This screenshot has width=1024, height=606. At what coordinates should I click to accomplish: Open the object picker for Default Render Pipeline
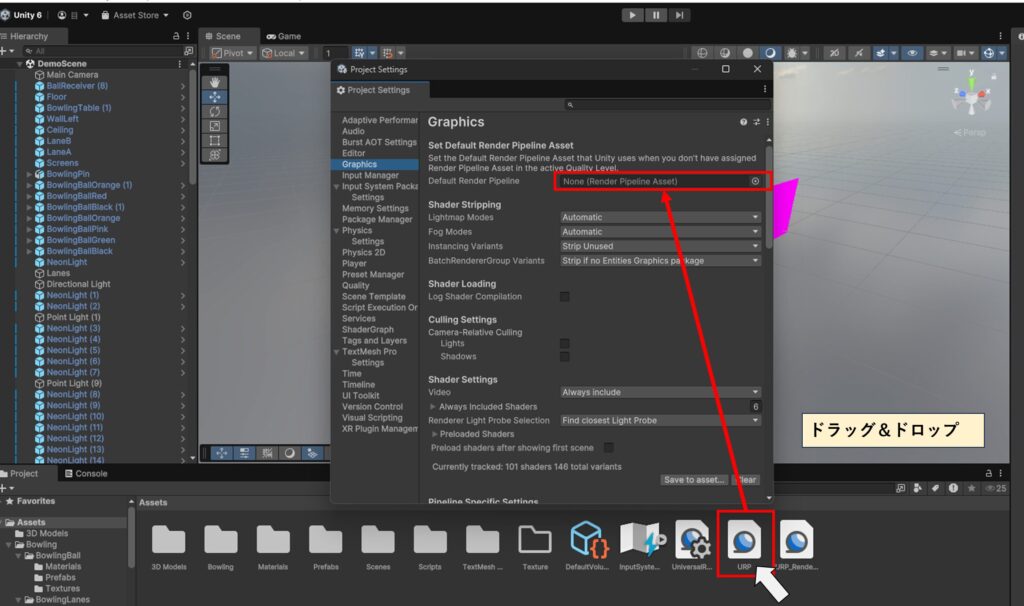click(755, 181)
